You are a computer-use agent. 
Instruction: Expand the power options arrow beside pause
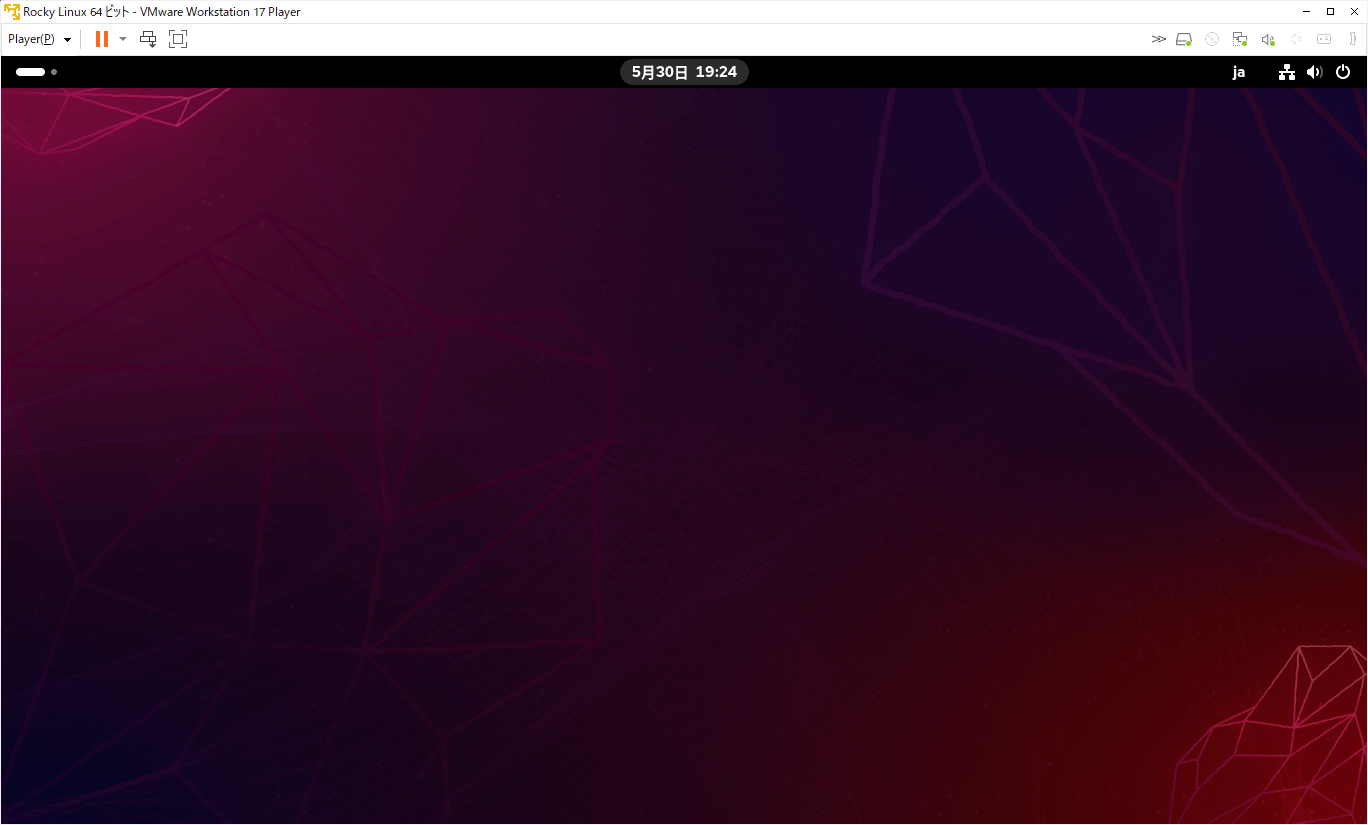coord(123,39)
